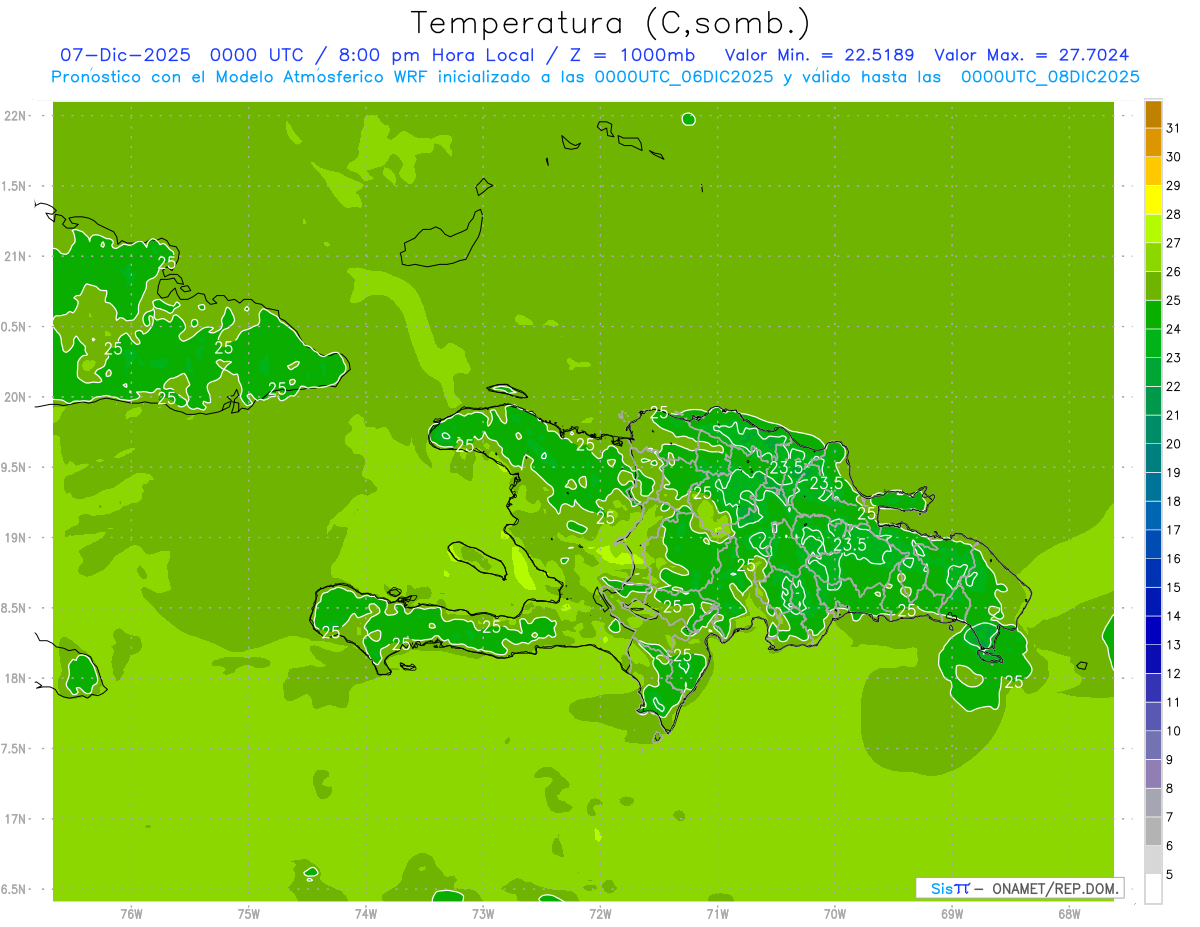
Task: Click the colorbar label '26'
Action: pos(1174,272)
